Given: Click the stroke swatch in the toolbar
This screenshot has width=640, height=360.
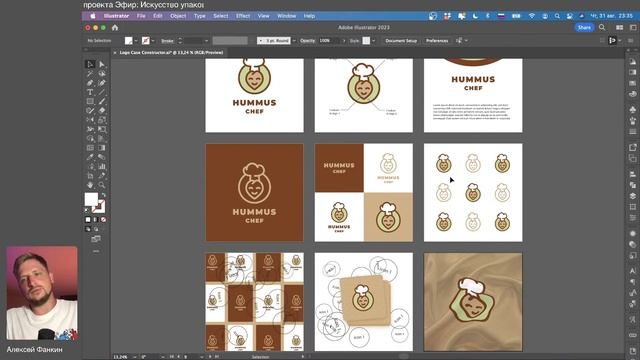Looking at the screenshot, I should (99, 207).
